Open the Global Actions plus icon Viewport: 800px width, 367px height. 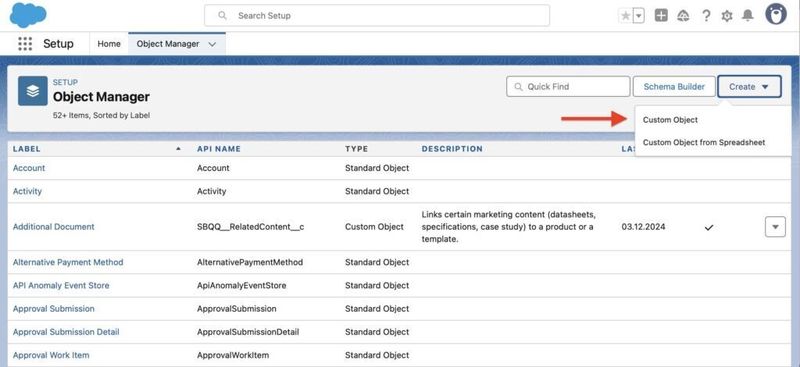point(661,16)
